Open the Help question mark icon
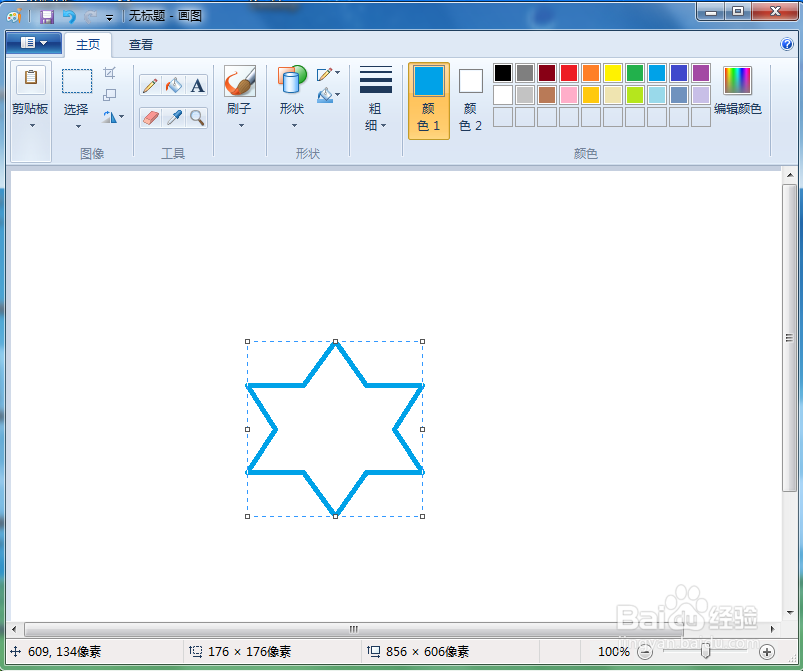The width and height of the screenshot is (803, 671). pyautogui.click(x=787, y=44)
